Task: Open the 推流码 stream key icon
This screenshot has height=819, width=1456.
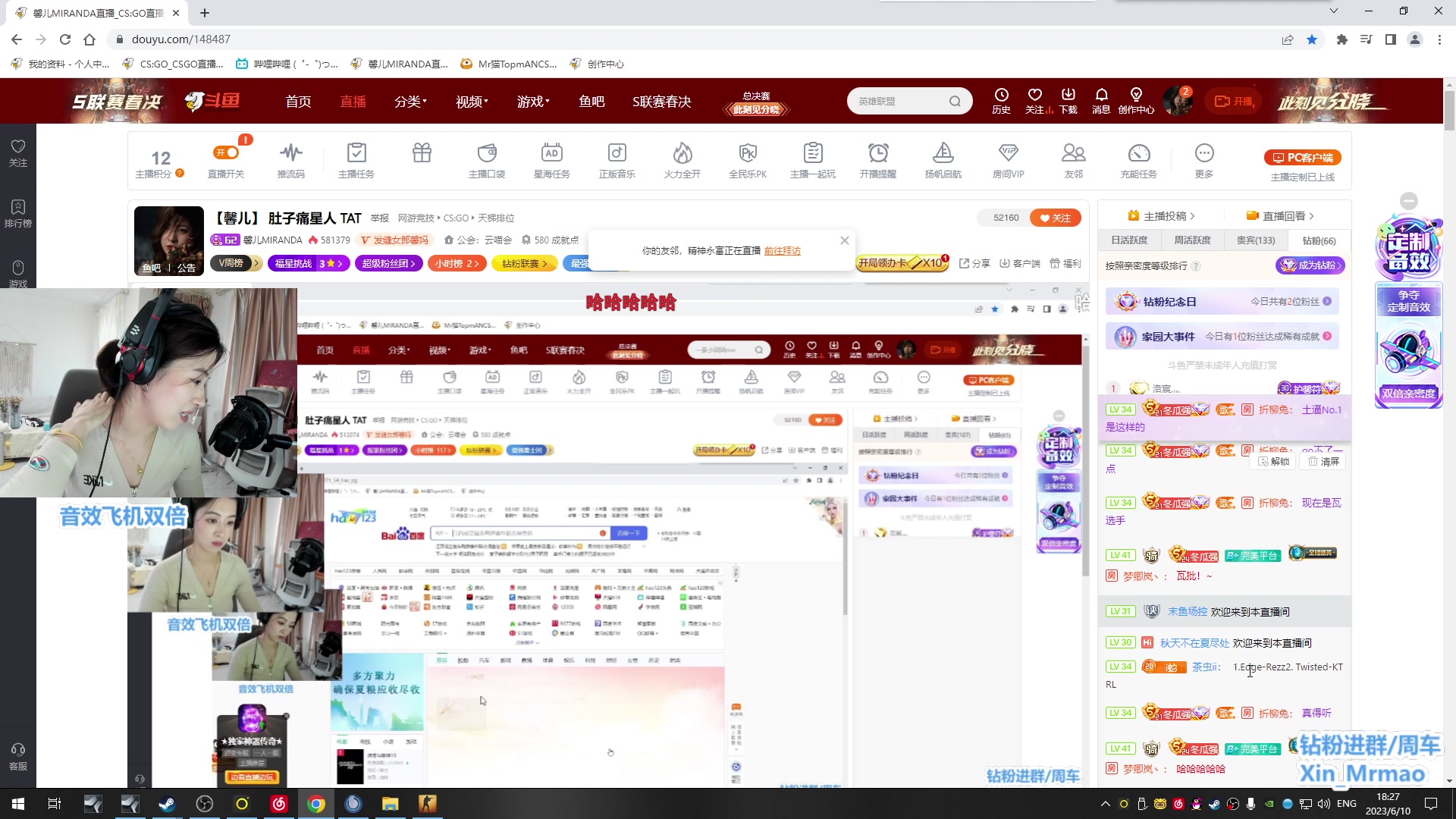Action: click(x=290, y=153)
